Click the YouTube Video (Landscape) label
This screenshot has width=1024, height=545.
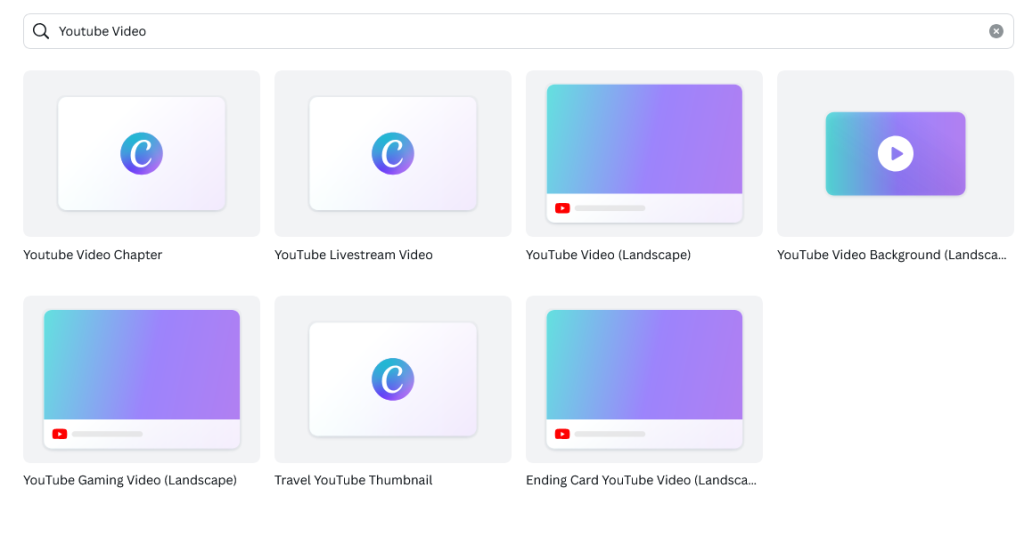pyautogui.click(x=608, y=255)
